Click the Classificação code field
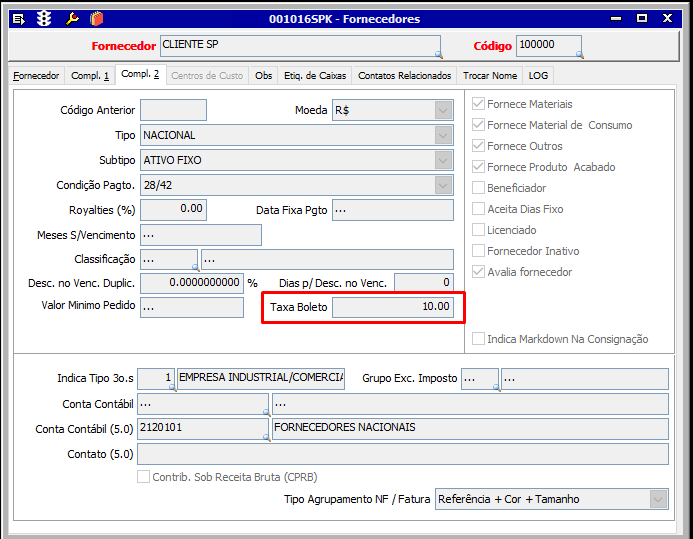 pyautogui.click(x=169, y=259)
